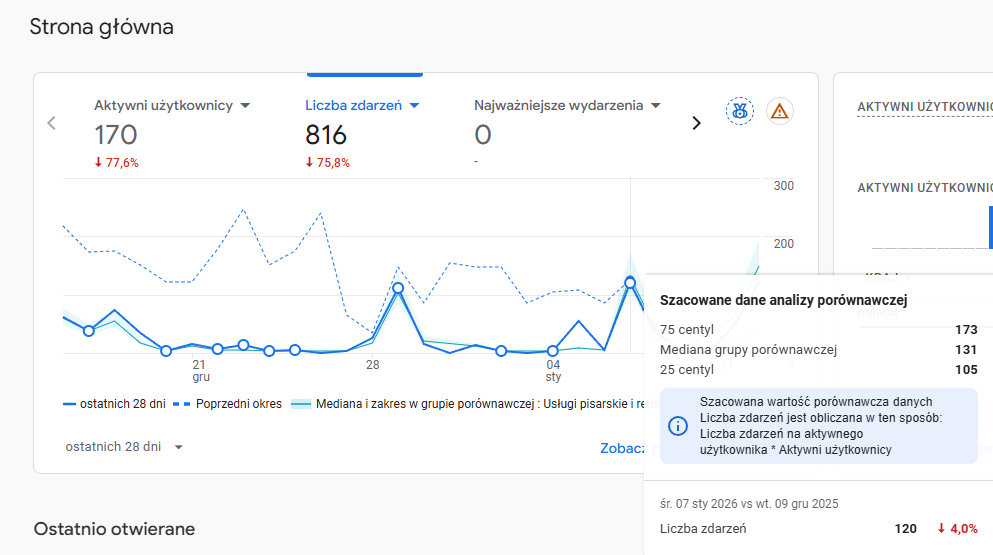Select the Aktywni użytkownicy 170 metric tab
Screen dimensions: 993x555
172,133
